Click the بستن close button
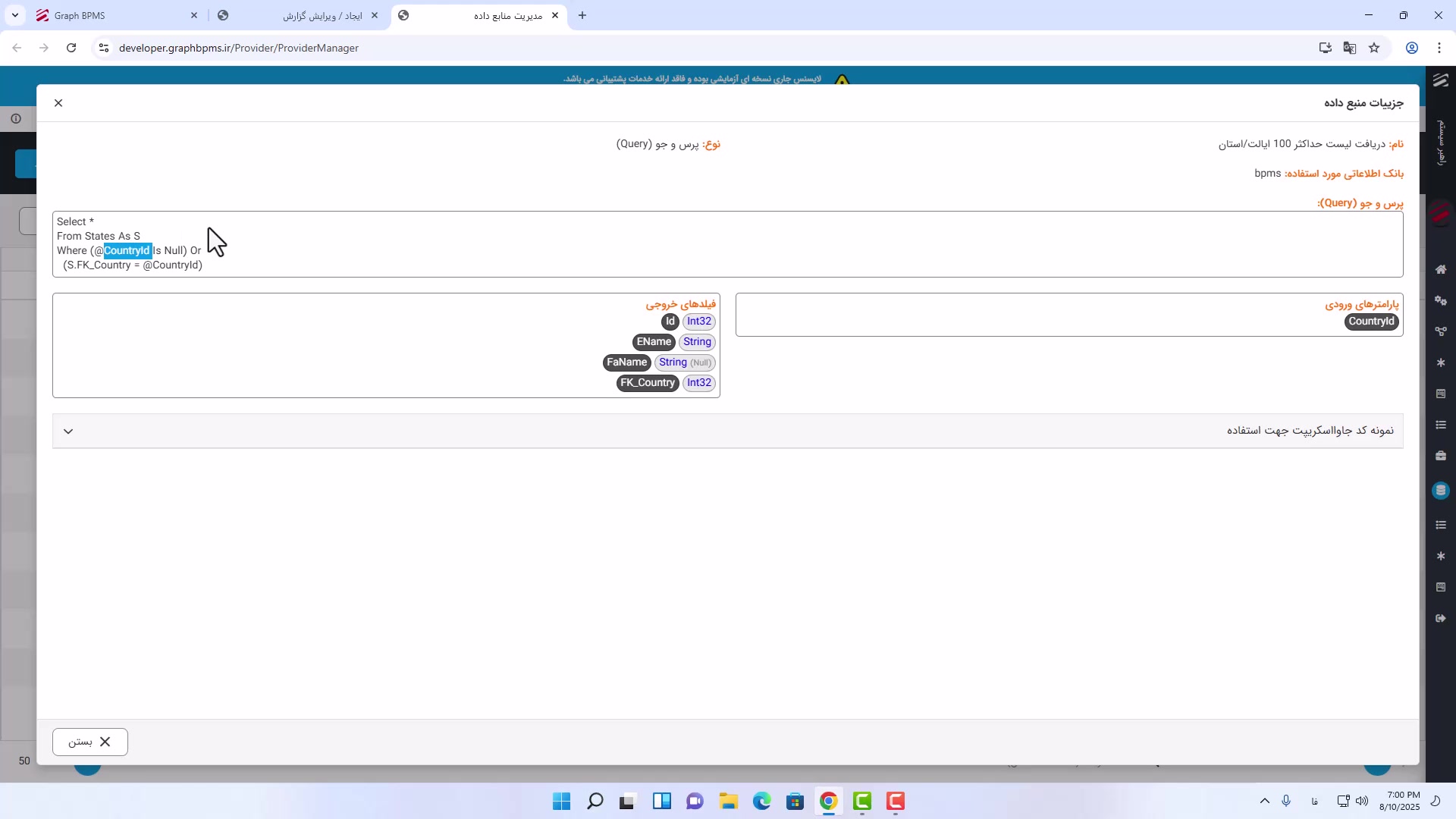The height and width of the screenshot is (819, 1456). [90, 742]
